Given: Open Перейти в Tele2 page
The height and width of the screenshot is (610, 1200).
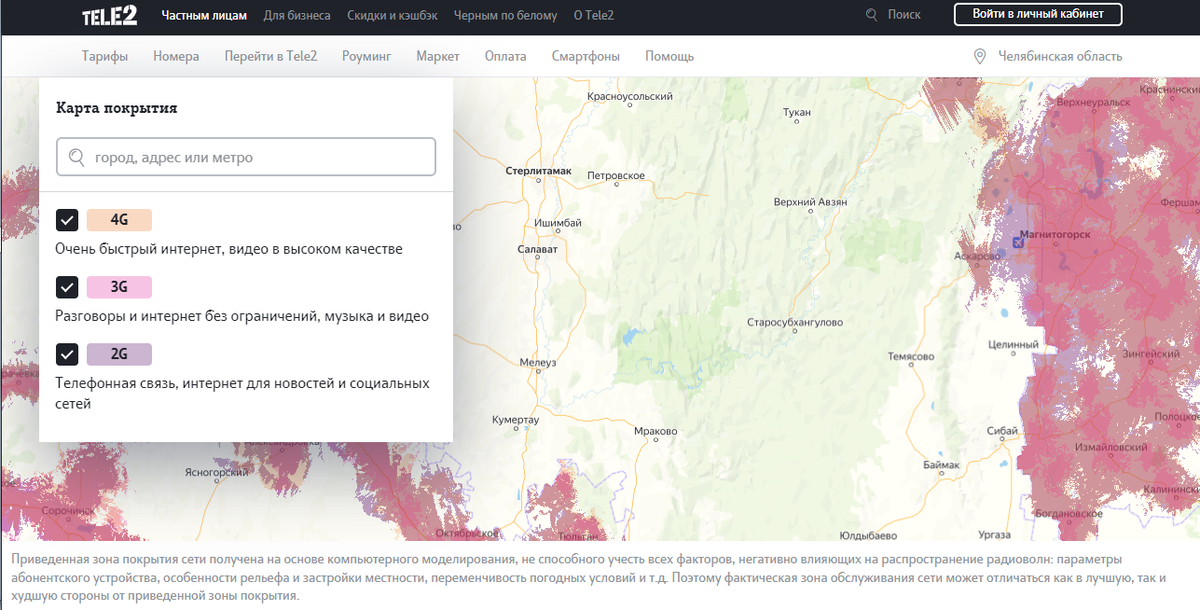Looking at the screenshot, I should pyautogui.click(x=271, y=56).
